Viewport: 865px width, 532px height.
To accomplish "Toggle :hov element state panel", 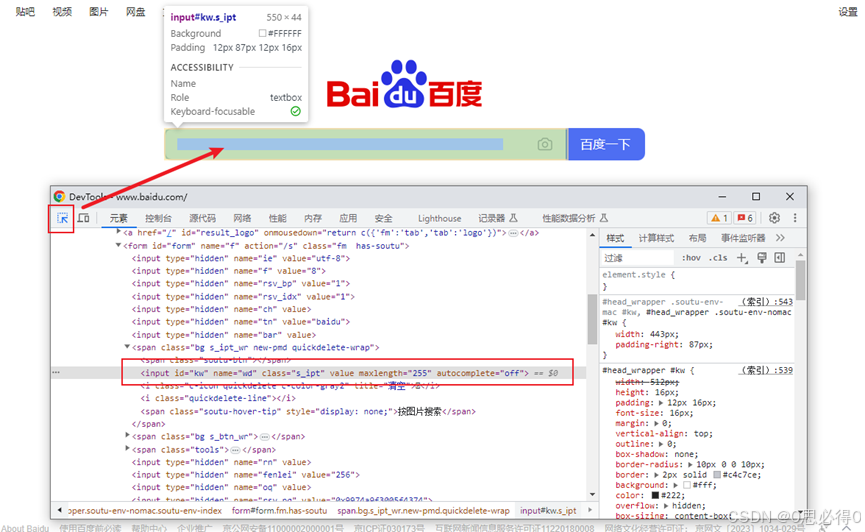I will click(x=691, y=258).
